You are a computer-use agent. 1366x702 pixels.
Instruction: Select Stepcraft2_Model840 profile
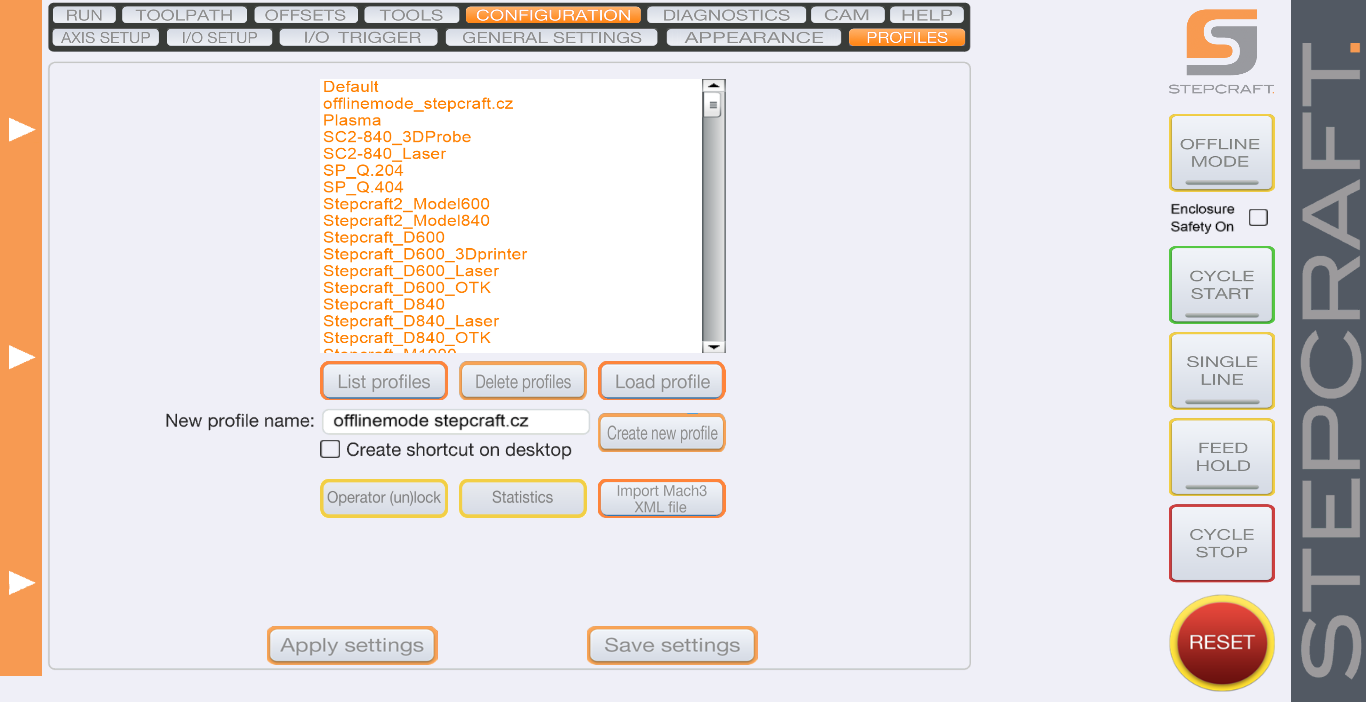(x=406, y=220)
